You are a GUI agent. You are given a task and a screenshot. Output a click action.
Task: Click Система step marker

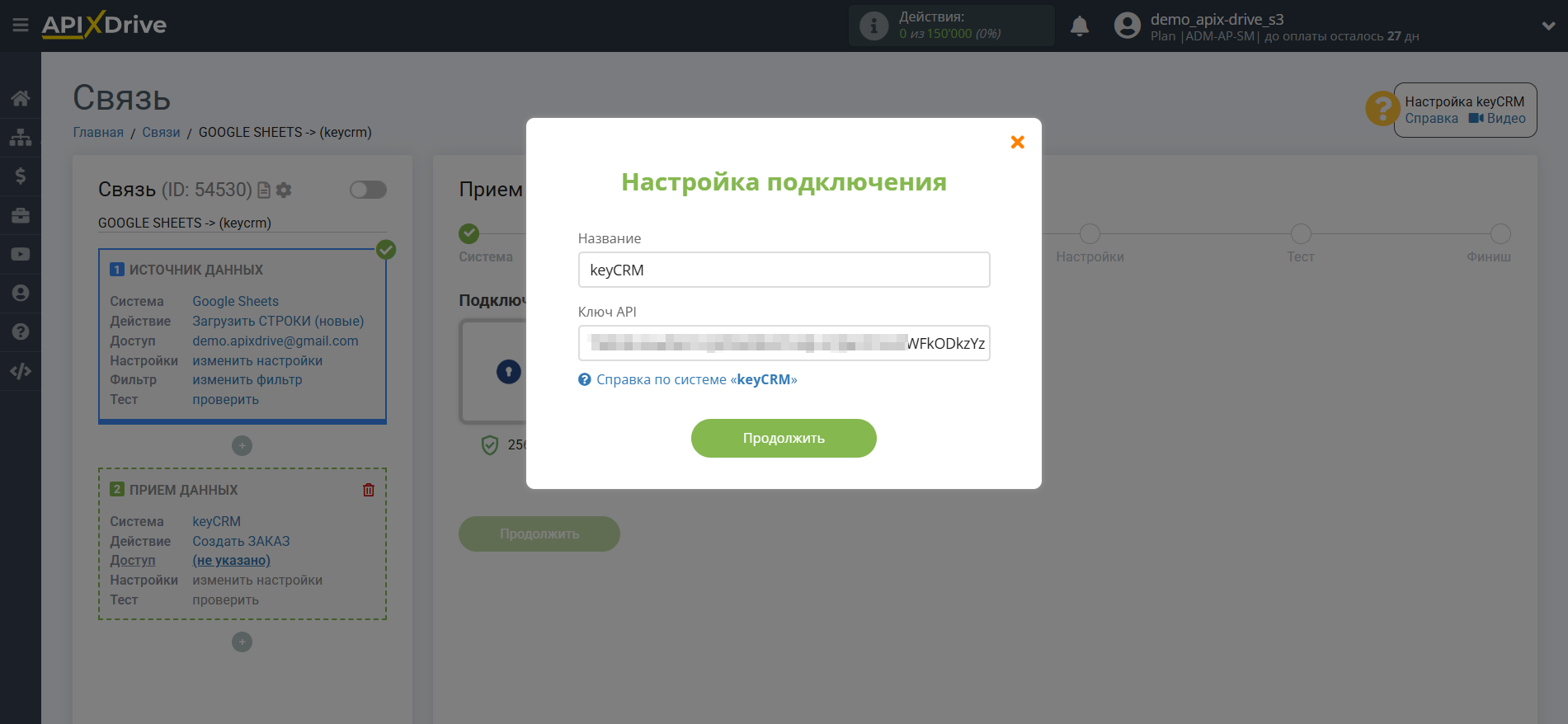click(469, 234)
